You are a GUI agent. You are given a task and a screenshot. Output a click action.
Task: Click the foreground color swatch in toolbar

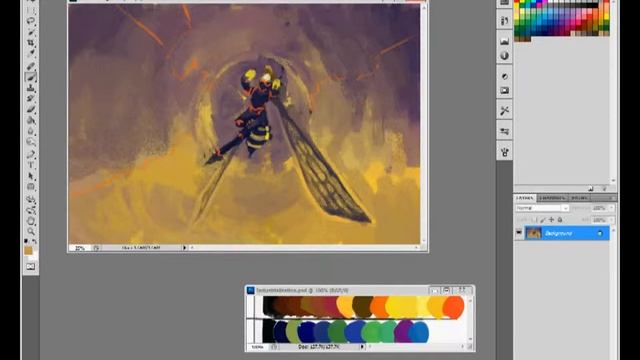pos(28,251)
